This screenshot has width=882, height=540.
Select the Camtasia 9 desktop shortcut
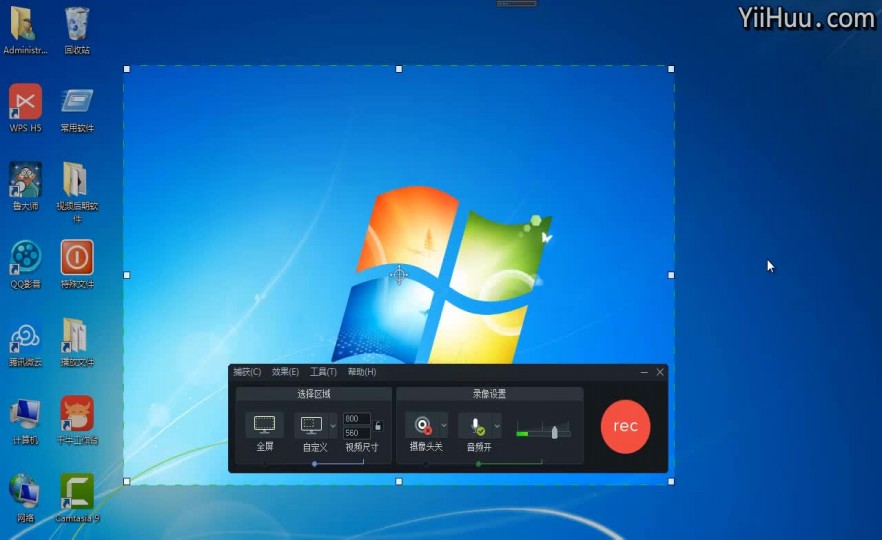77,498
